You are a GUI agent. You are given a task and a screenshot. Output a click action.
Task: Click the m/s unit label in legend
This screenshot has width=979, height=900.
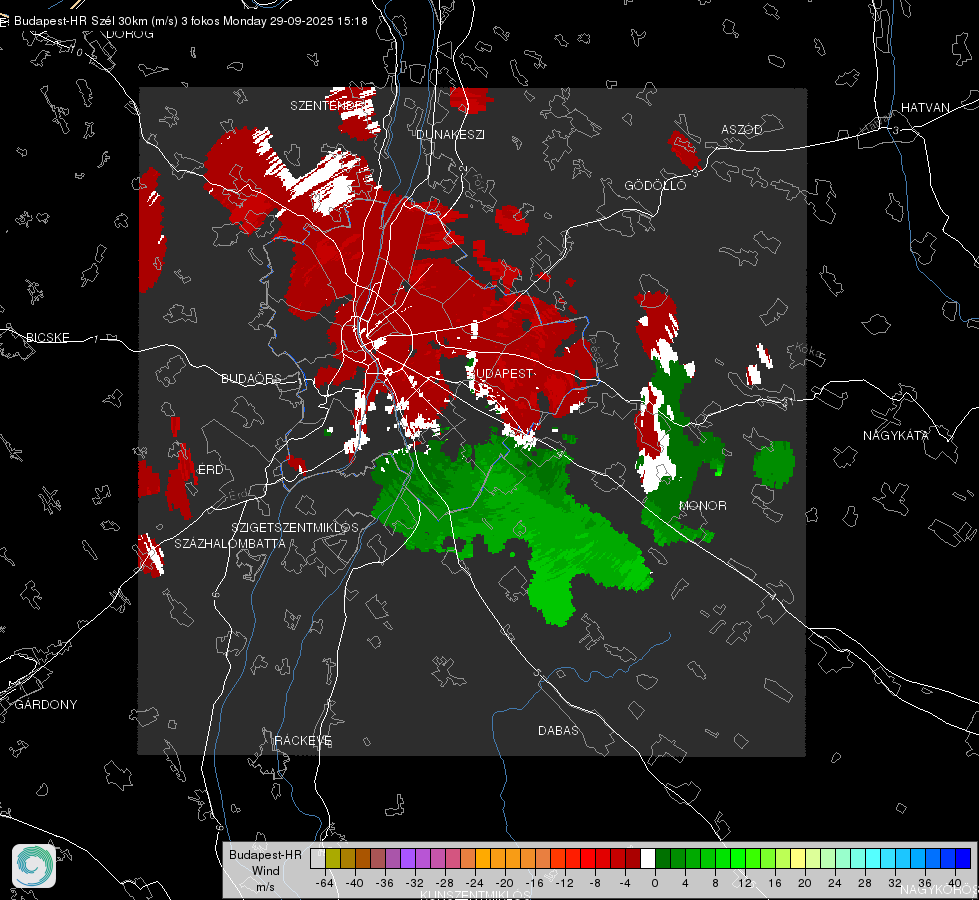(265, 886)
